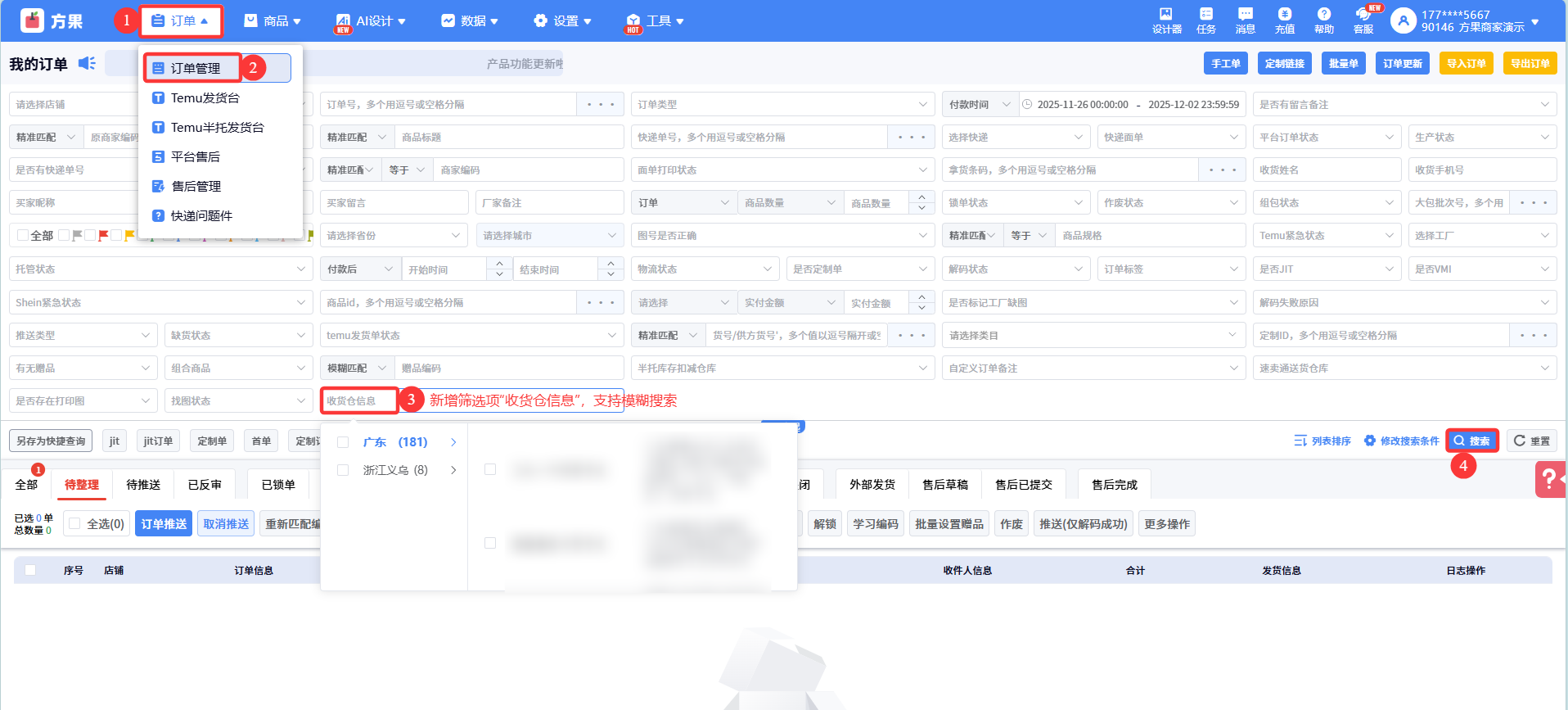Expand the 选择快递 dropdown
Screen dimensions: 1568x710
coord(1015,138)
